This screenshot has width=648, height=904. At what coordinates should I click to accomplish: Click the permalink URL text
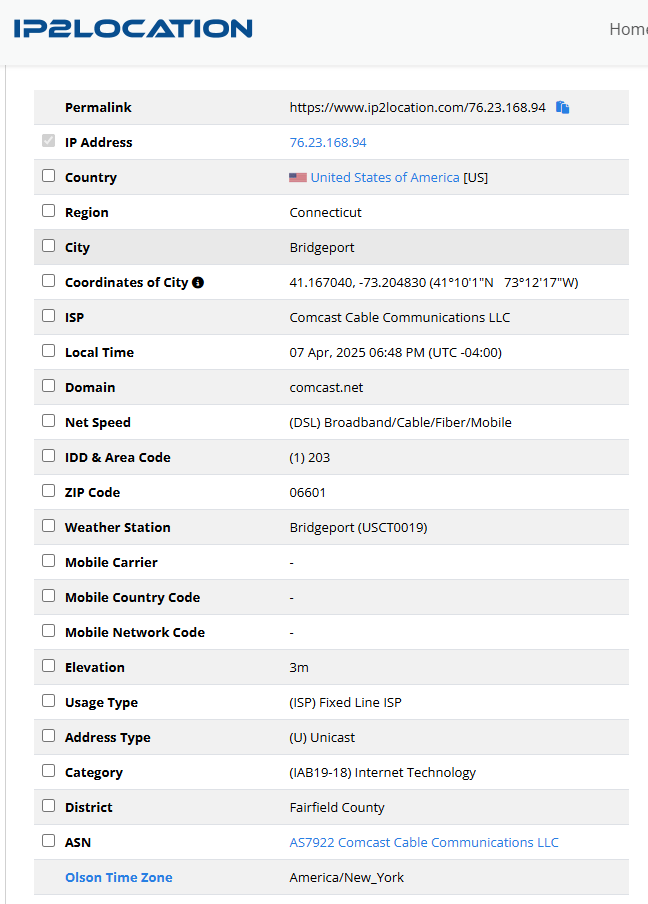417,107
